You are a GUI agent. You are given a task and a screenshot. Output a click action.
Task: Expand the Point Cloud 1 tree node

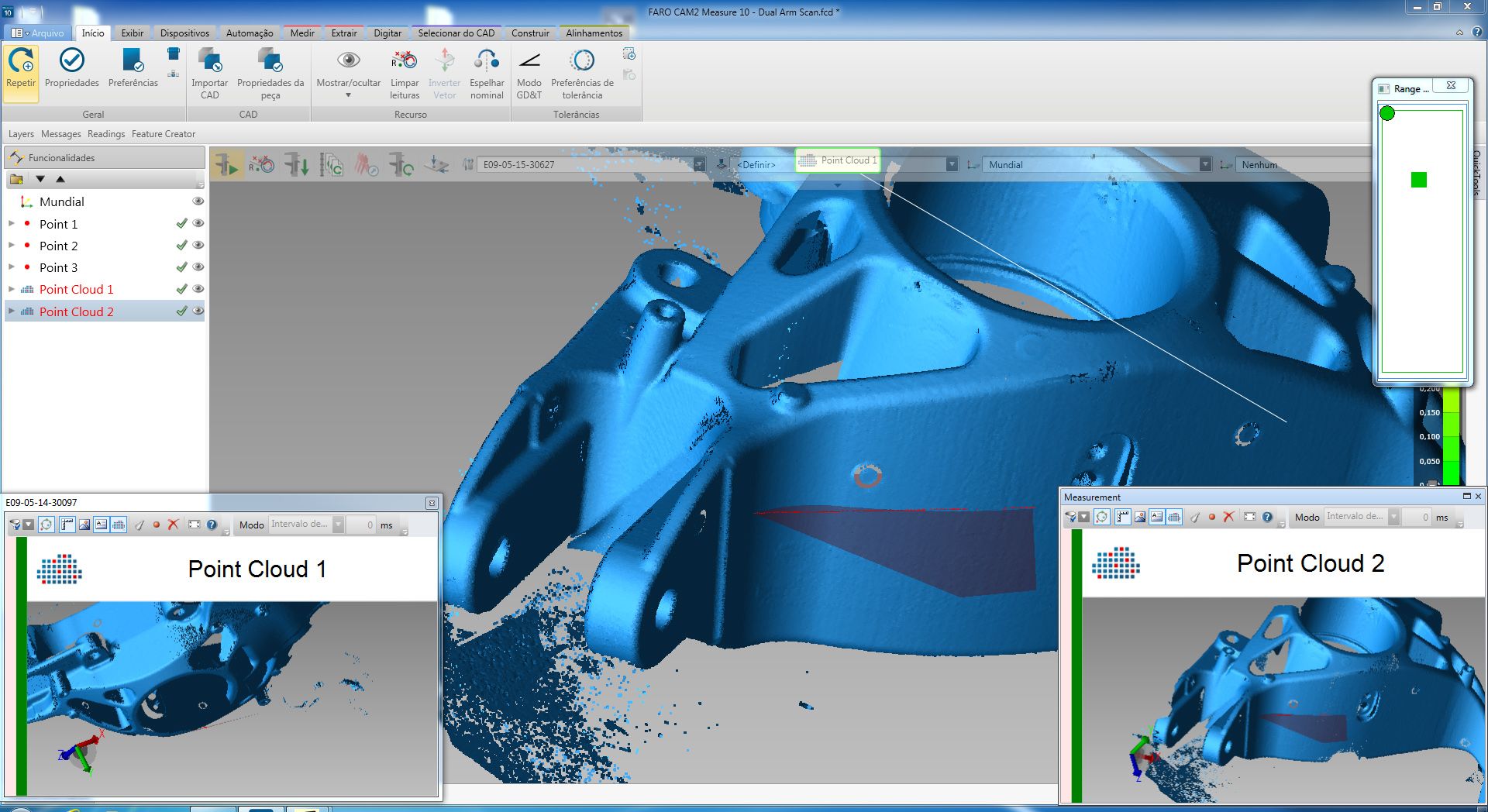(12, 289)
